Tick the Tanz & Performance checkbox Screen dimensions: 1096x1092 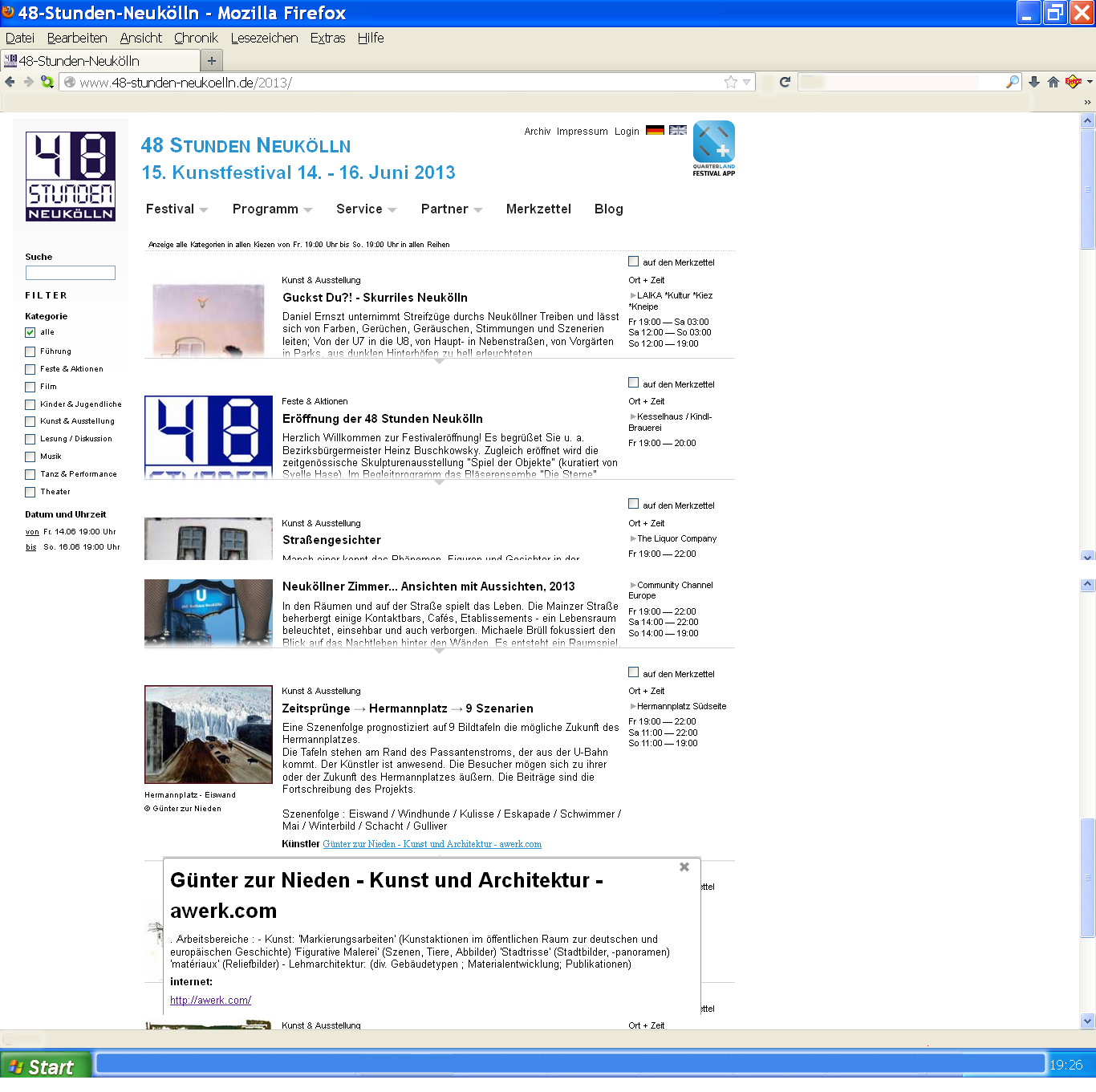tap(30, 474)
